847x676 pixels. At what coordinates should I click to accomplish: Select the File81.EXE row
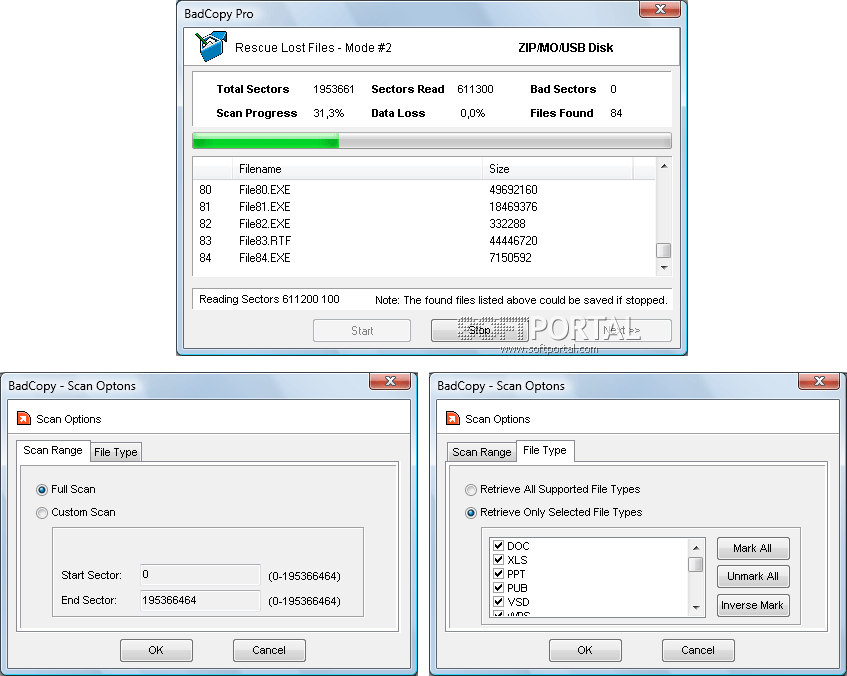tap(424, 207)
